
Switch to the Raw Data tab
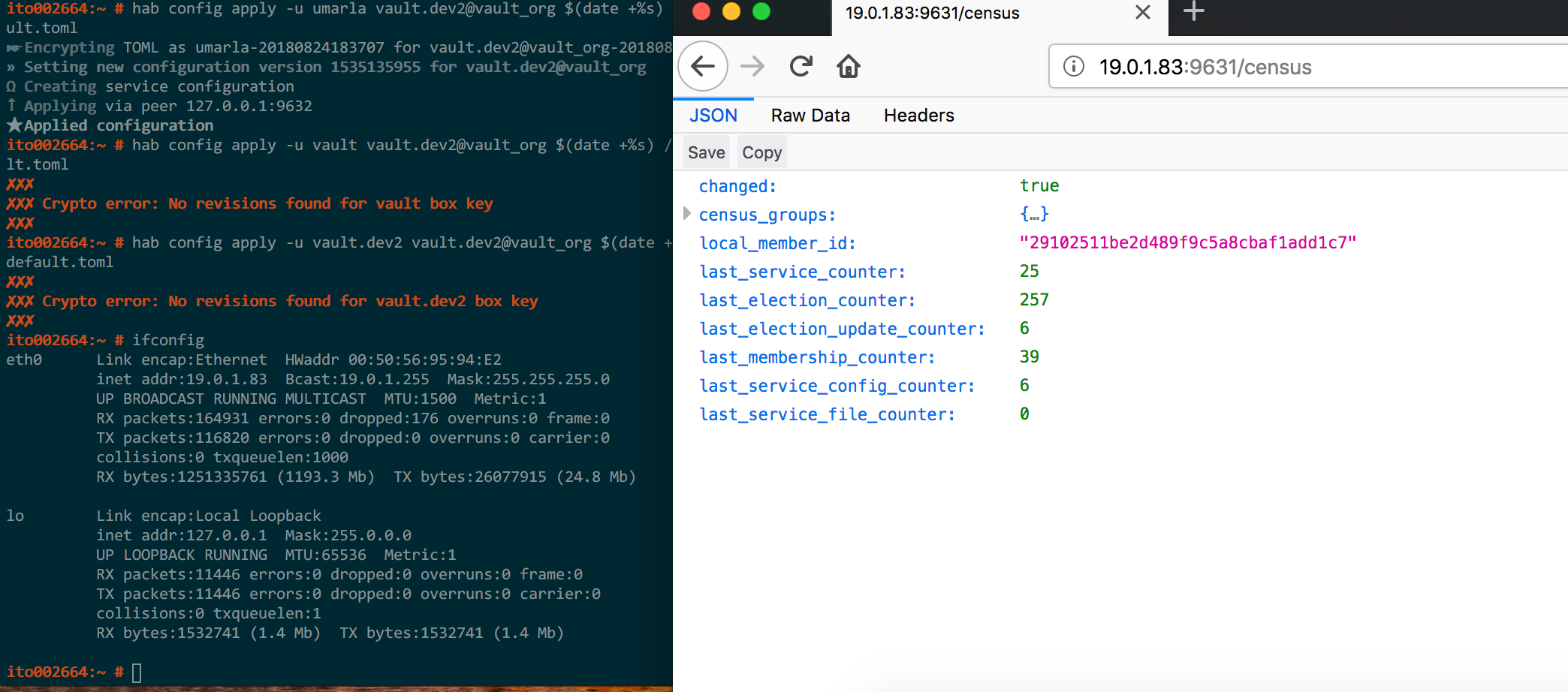click(x=810, y=116)
